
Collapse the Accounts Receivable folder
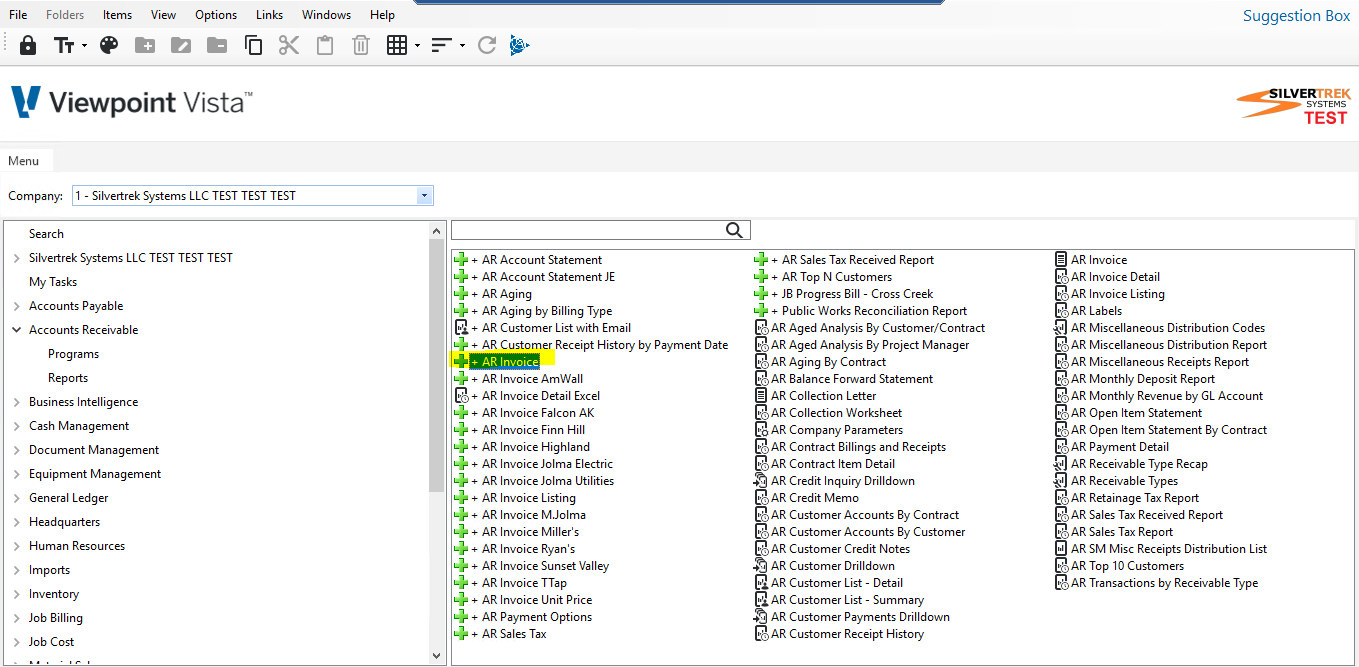[16, 330]
